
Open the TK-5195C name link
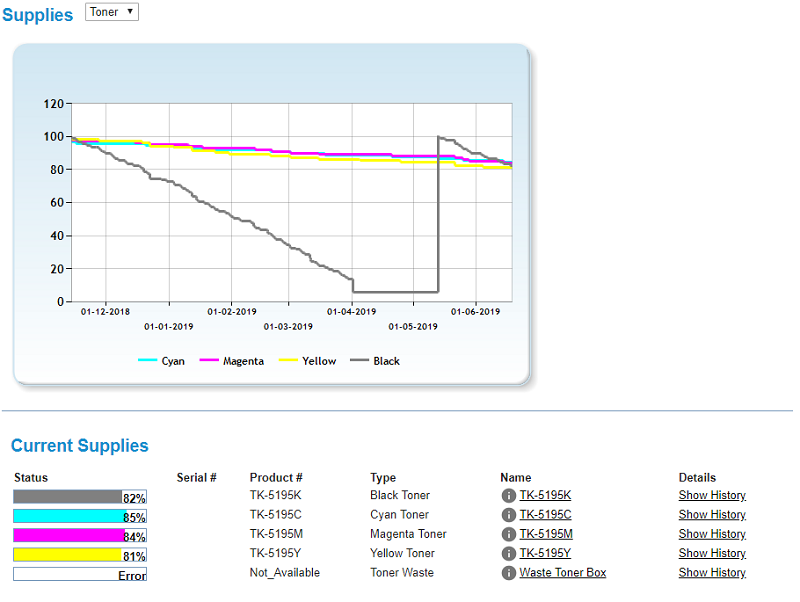pos(545,515)
